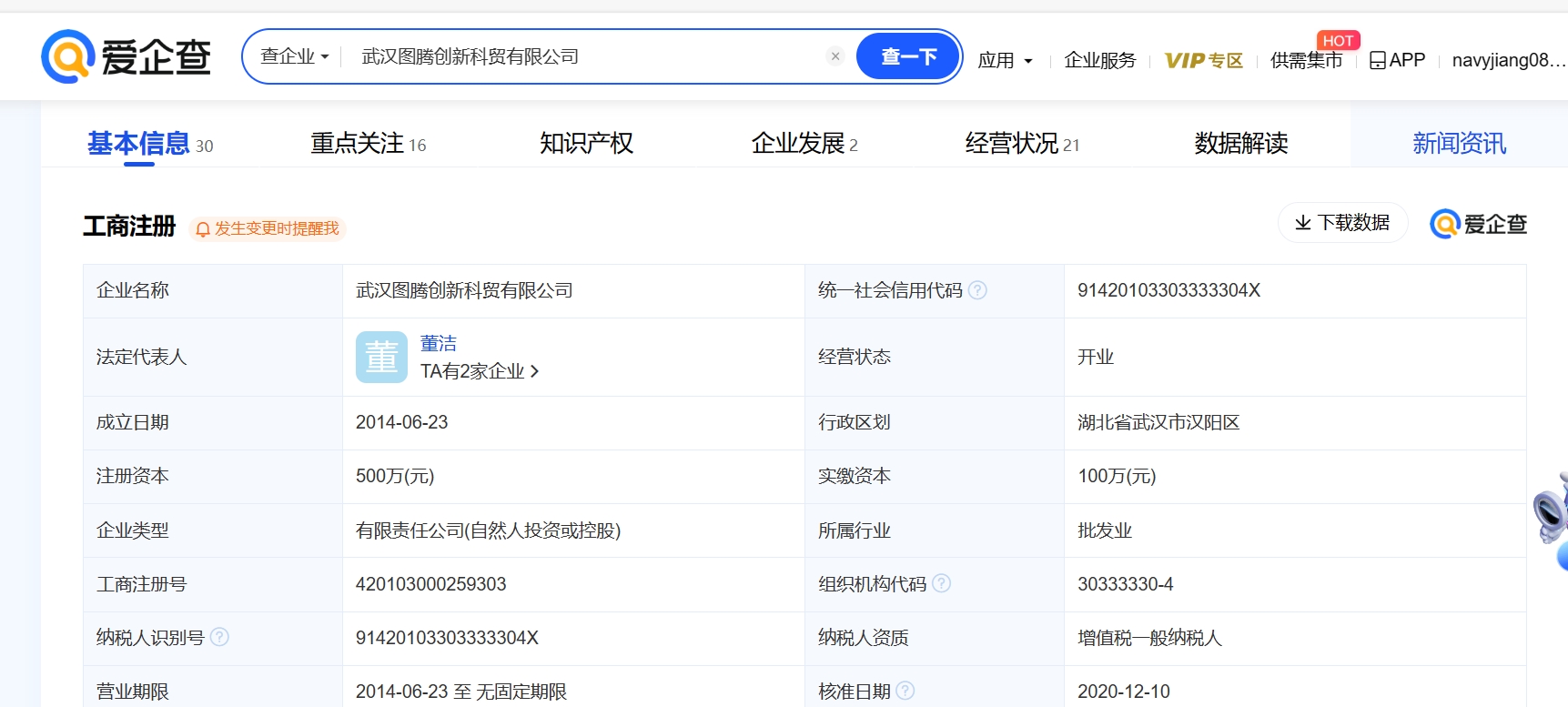The height and width of the screenshot is (707, 1568).
Task: Select the credit code 91420103303333304X value
Action: 1169,290
